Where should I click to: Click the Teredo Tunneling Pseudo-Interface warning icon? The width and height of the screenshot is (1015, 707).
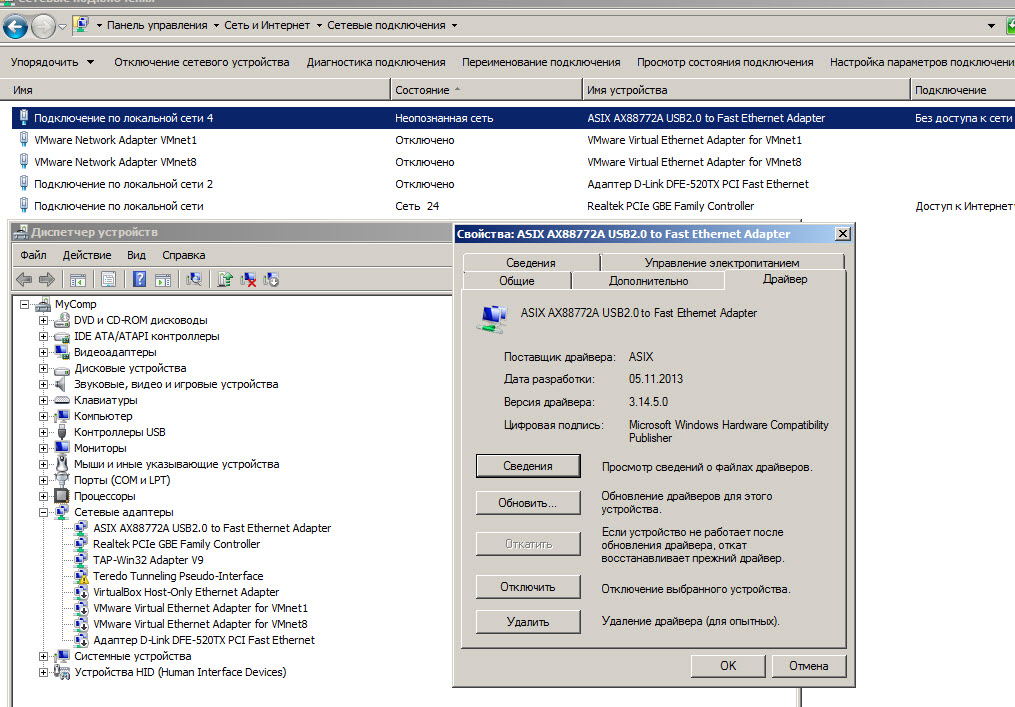82,576
